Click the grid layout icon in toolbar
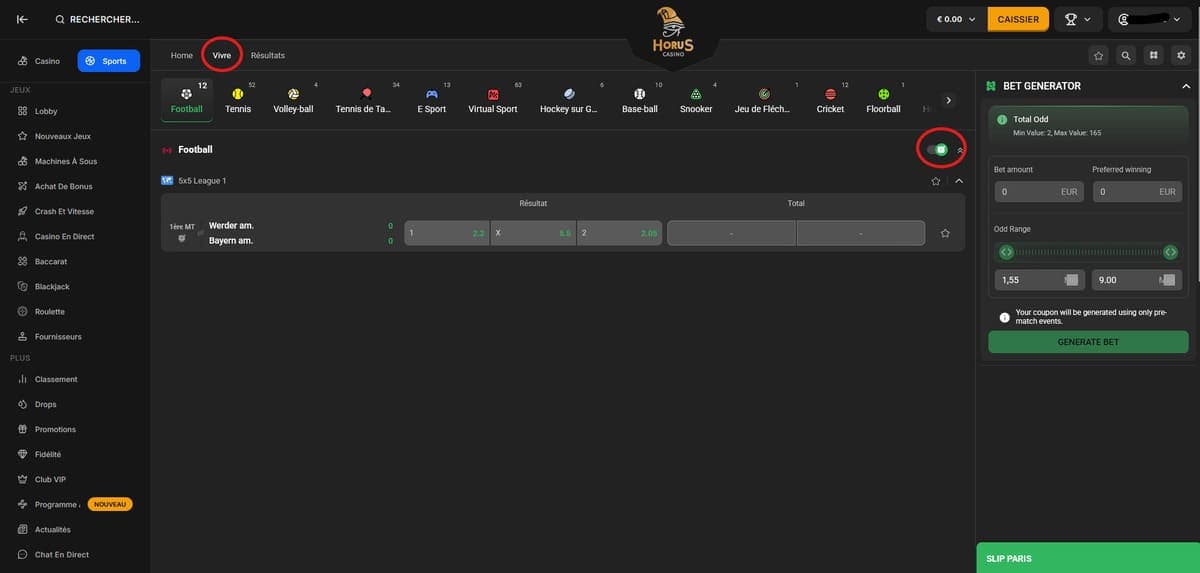 1154,55
